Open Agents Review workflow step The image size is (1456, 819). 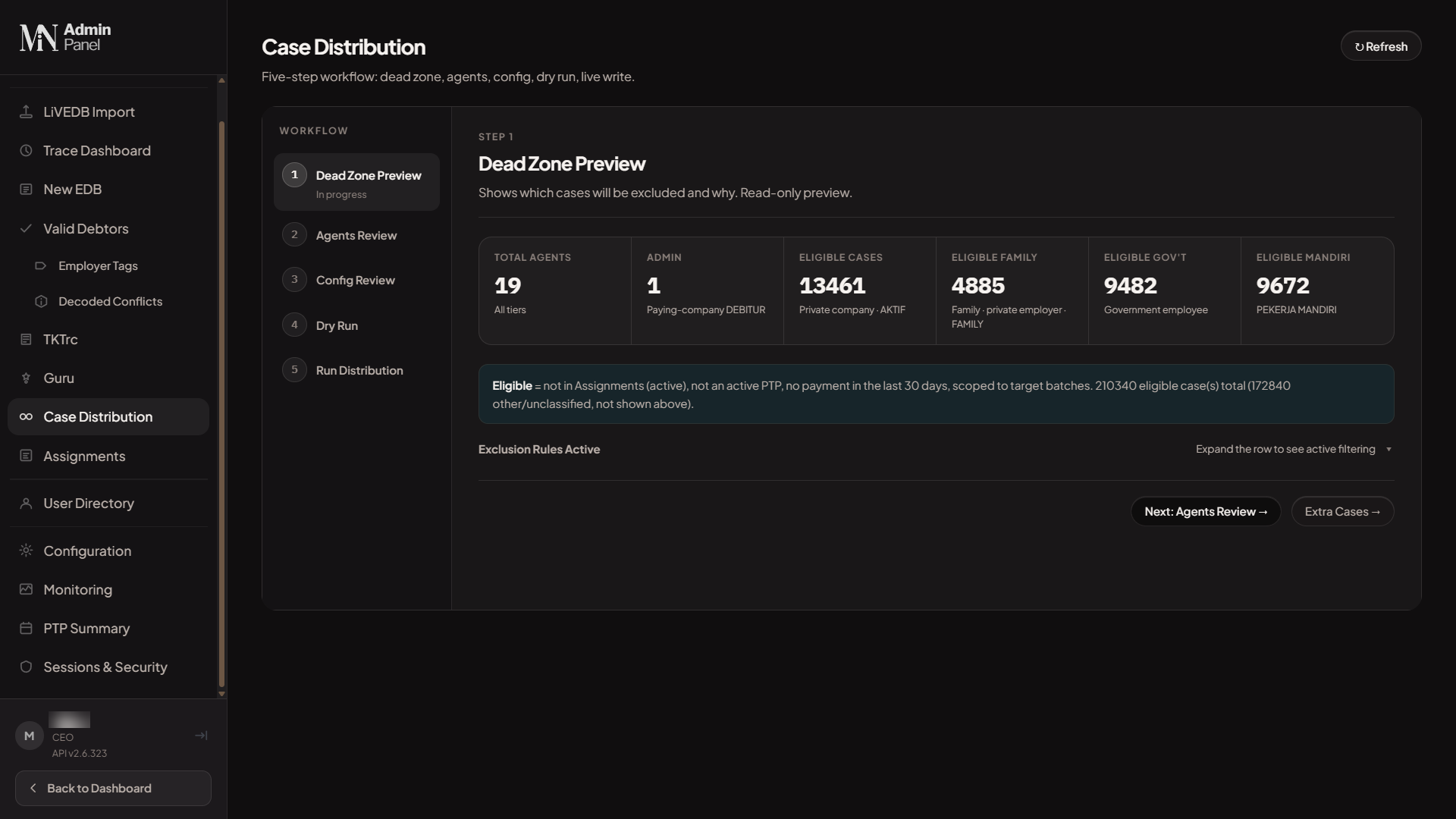(x=356, y=235)
